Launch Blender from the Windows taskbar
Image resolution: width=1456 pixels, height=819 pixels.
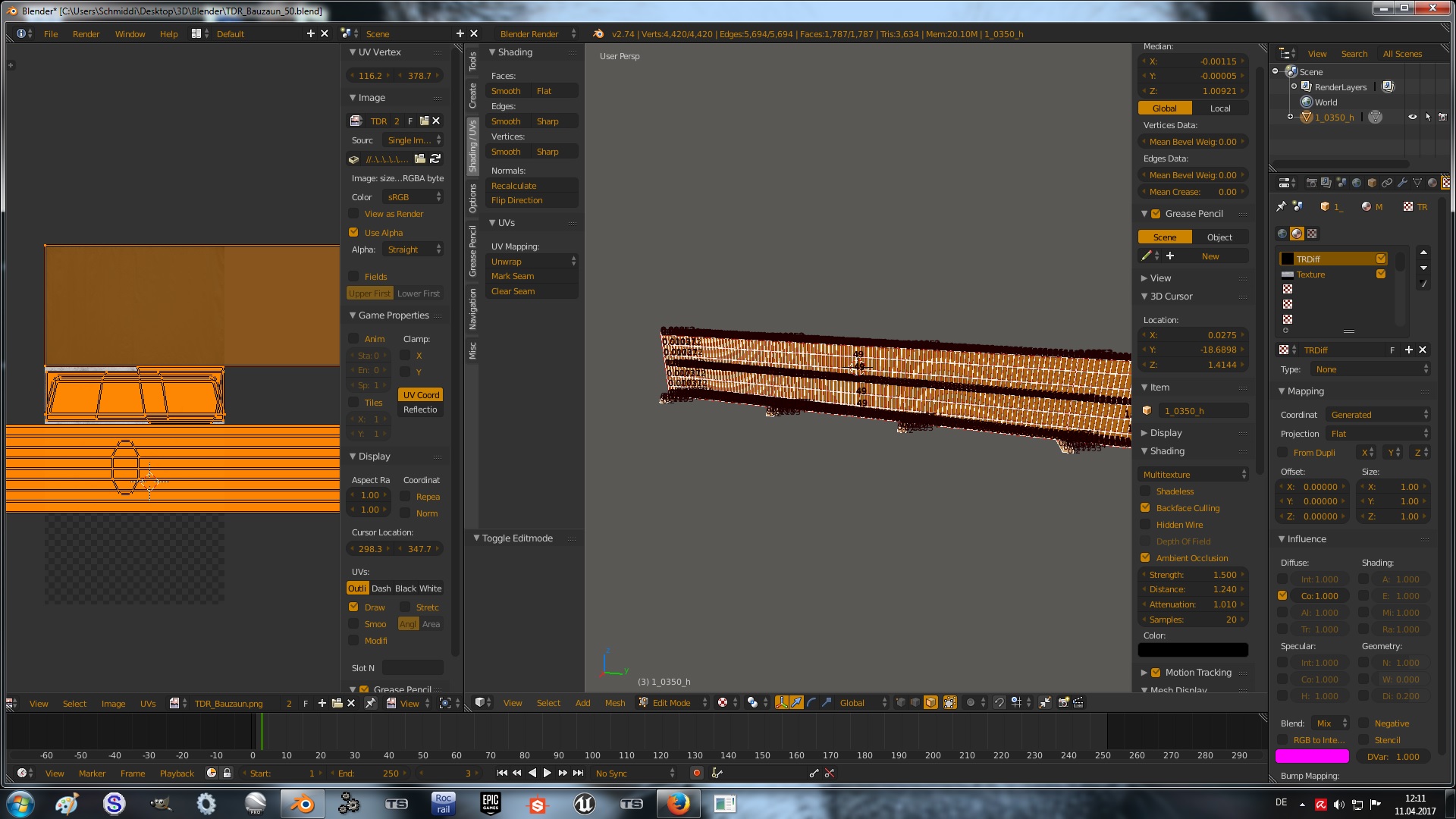pos(302,803)
